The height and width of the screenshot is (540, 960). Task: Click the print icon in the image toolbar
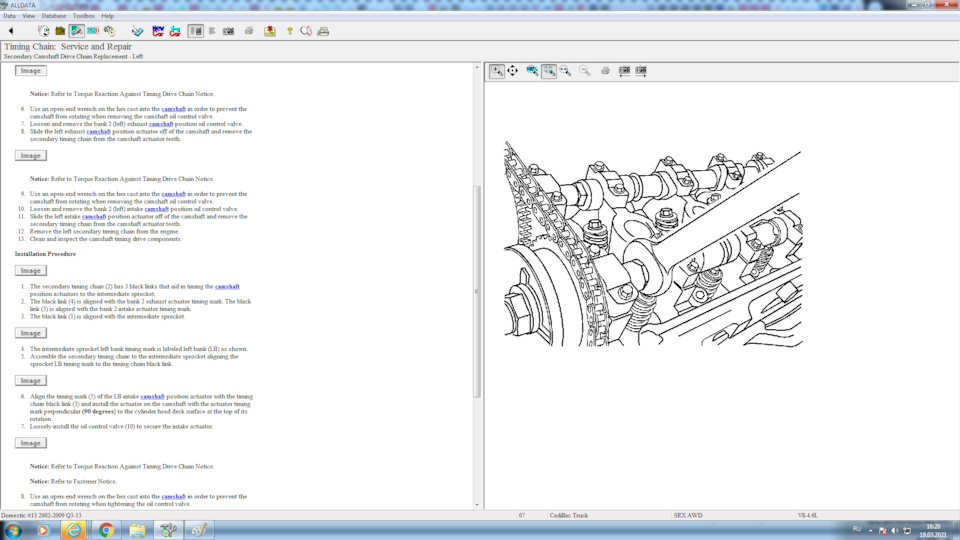tap(605, 71)
